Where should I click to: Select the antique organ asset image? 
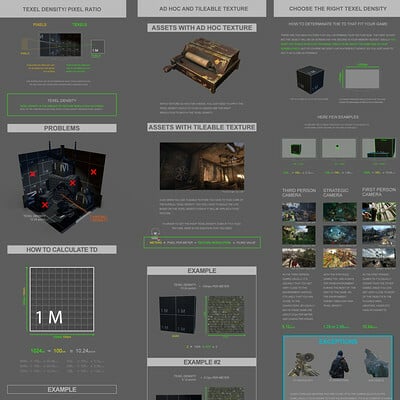[x=202, y=65]
